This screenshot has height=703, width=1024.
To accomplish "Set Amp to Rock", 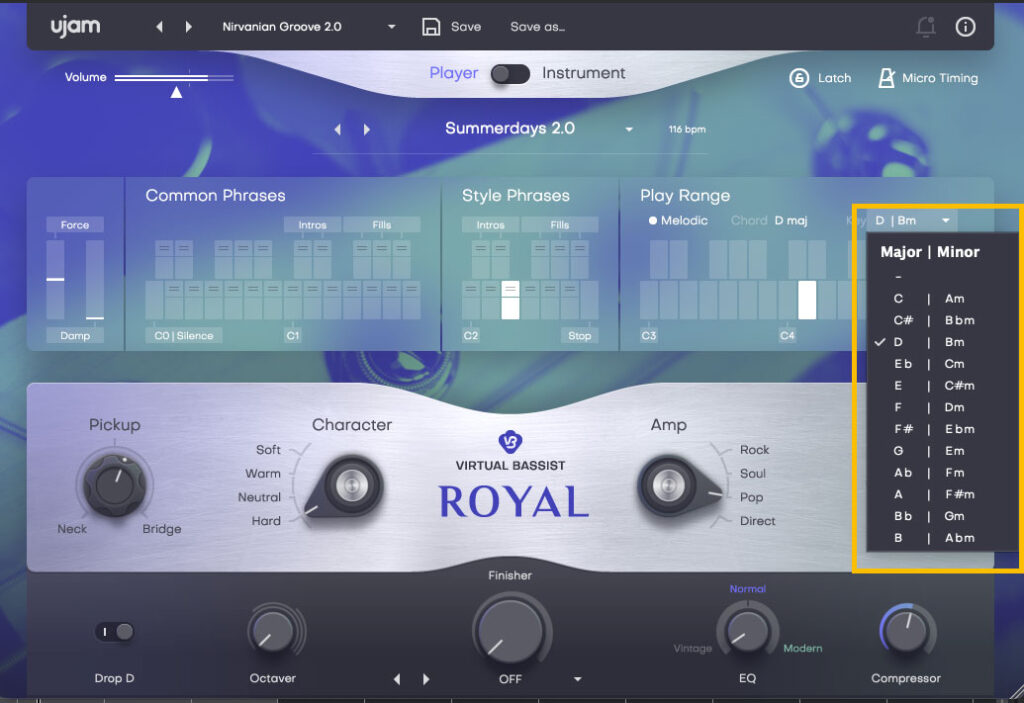I will click(754, 450).
